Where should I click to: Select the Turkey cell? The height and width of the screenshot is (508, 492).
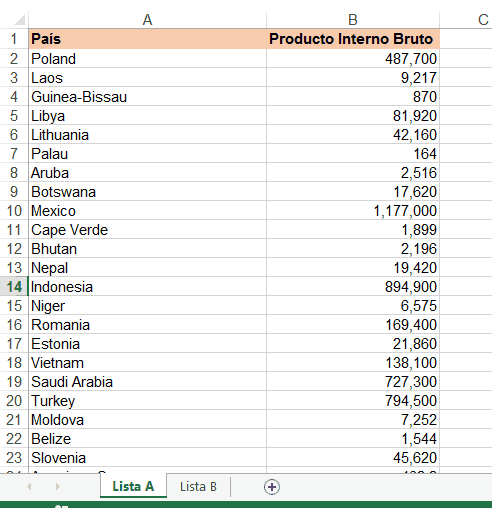click(147, 401)
